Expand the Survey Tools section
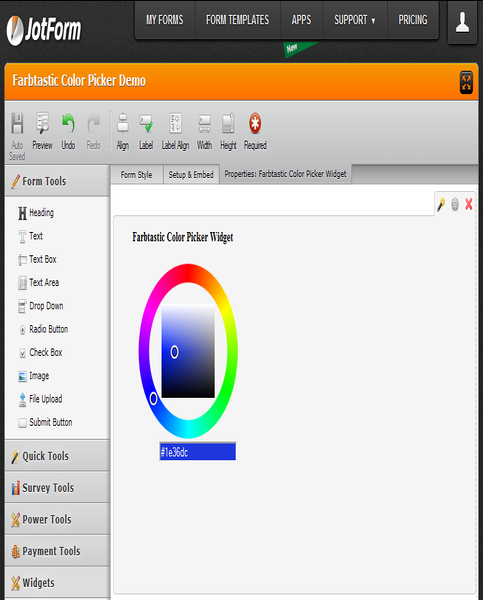The image size is (483, 600). [57, 488]
